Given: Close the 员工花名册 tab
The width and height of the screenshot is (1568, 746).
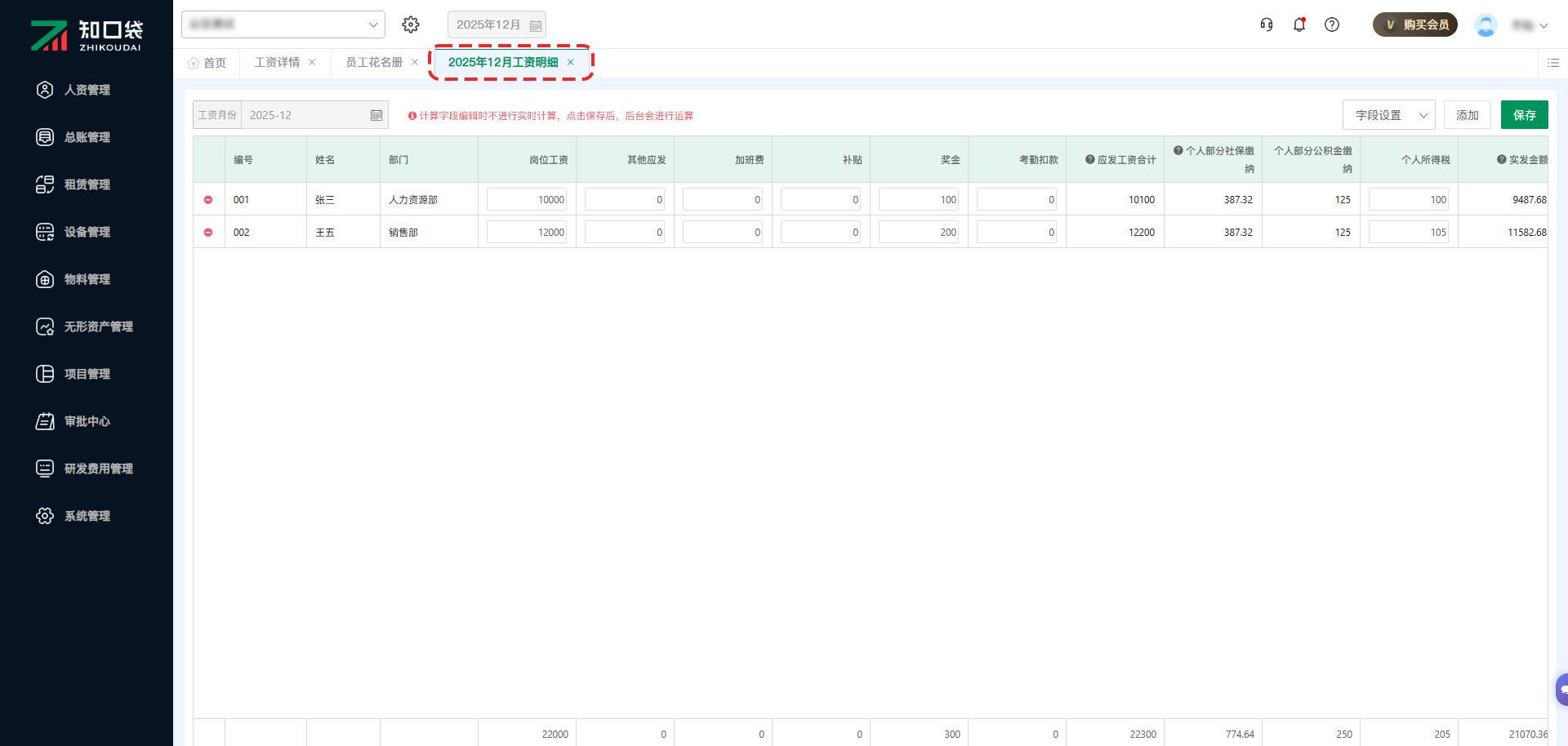Looking at the screenshot, I should click(x=415, y=63).
